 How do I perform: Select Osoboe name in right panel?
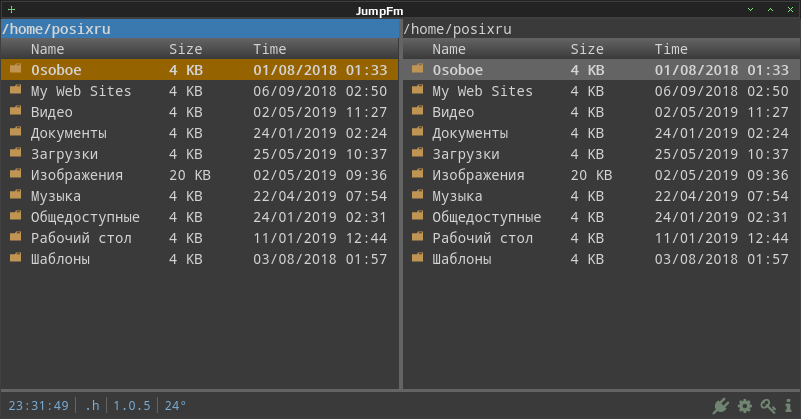coord(458,70)
